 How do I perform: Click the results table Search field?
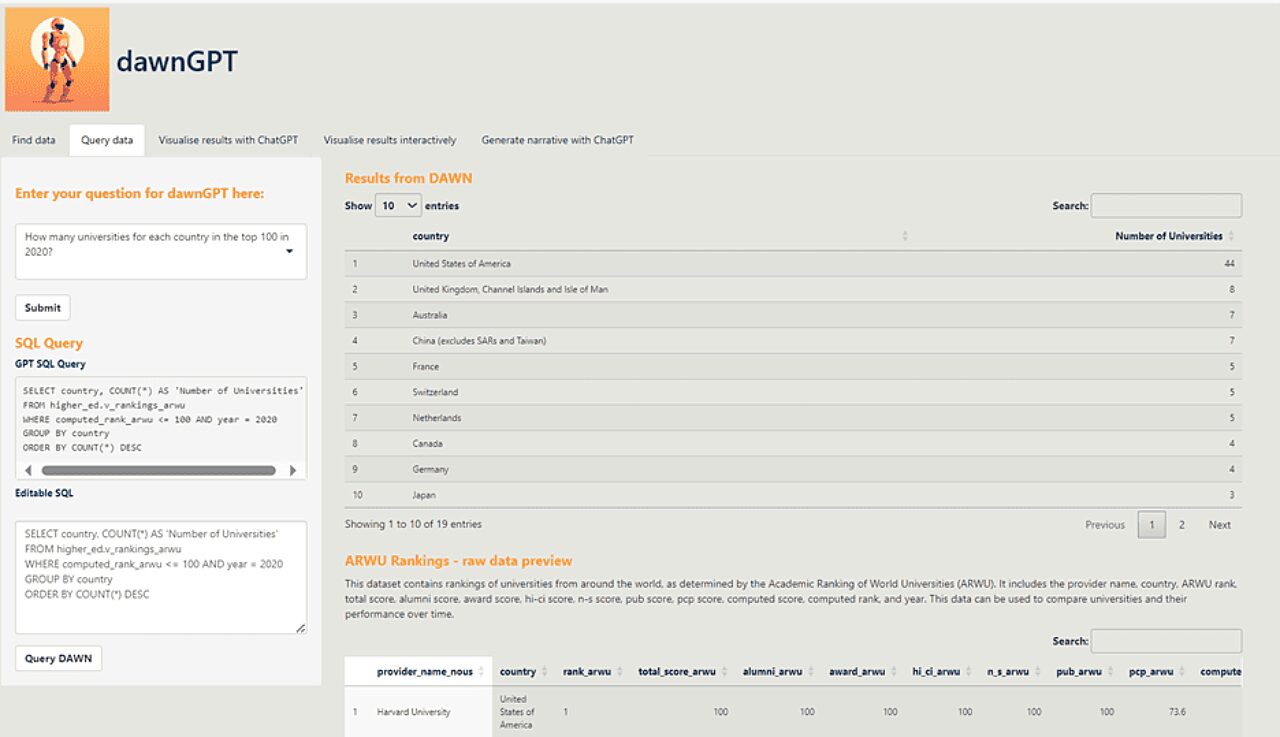1166,205
